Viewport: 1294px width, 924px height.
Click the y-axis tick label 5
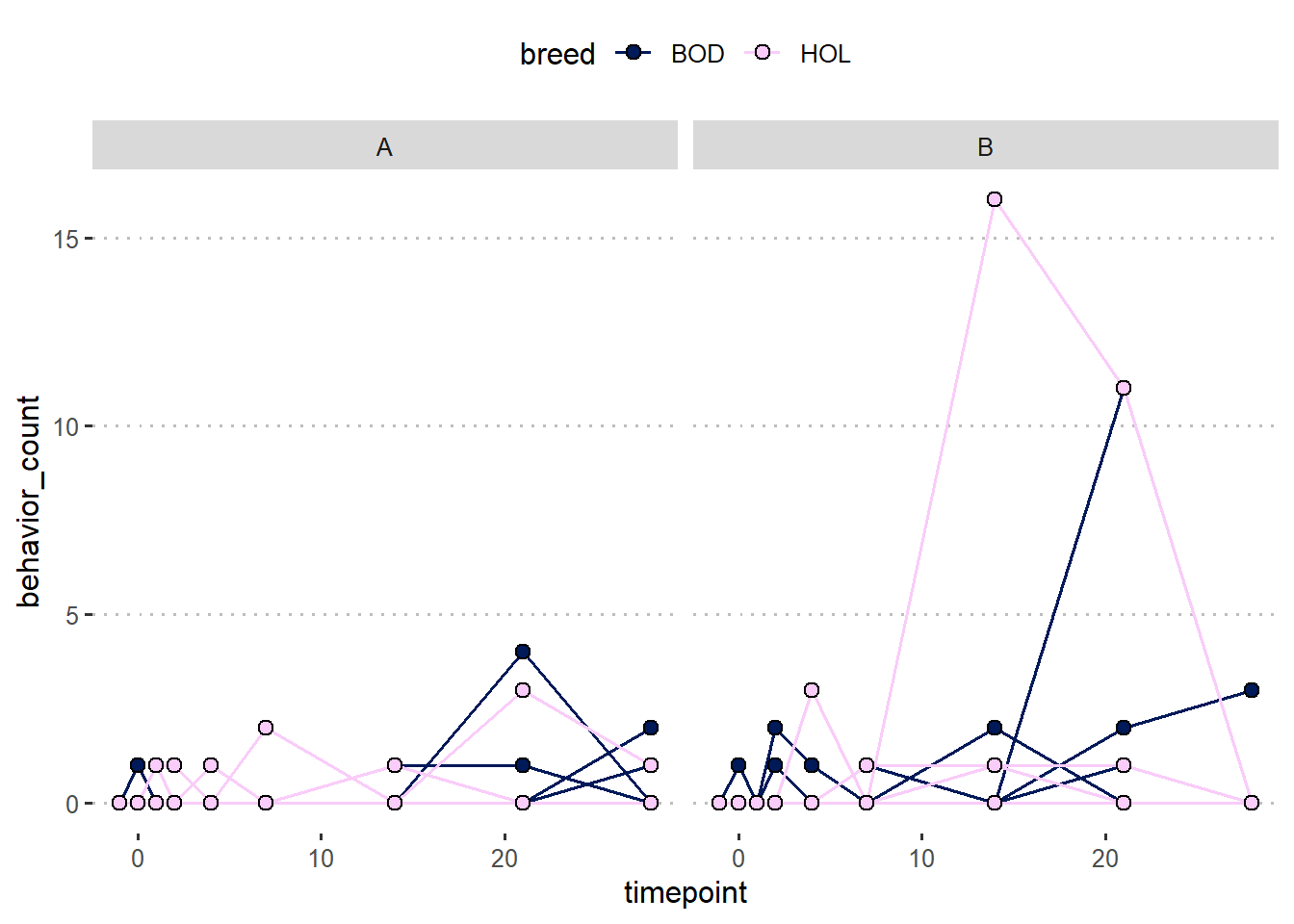[x=71, y=615]
